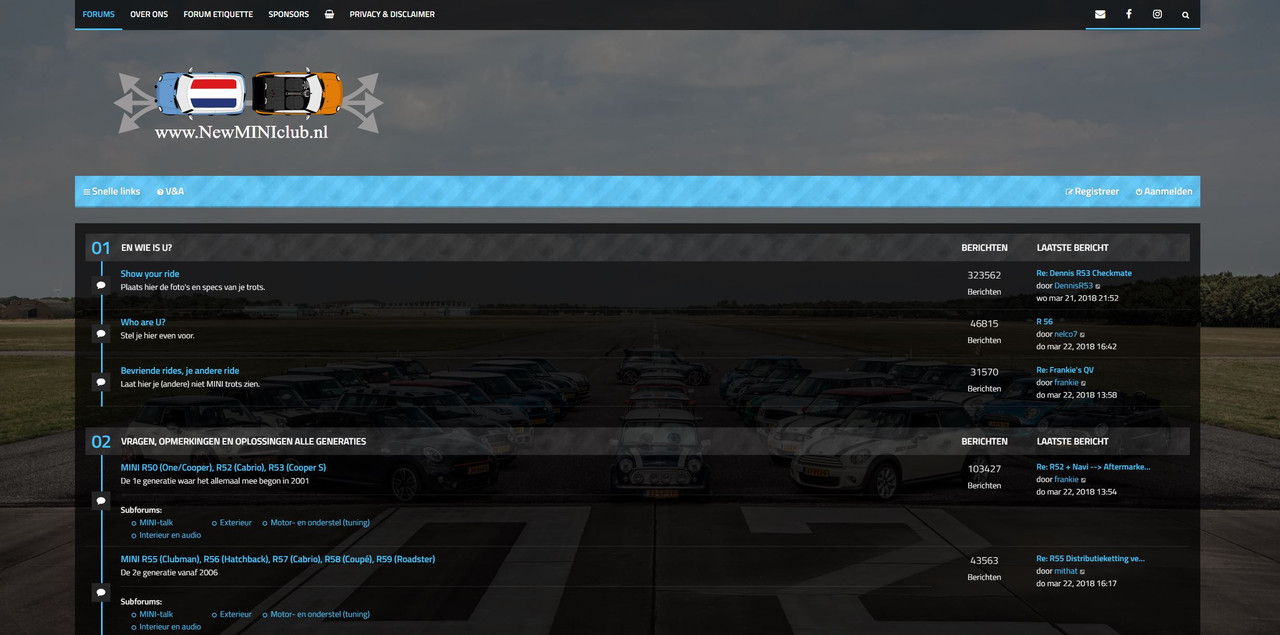View nelco7 user profile
Screen dimensions: 1280x635
1065,334
